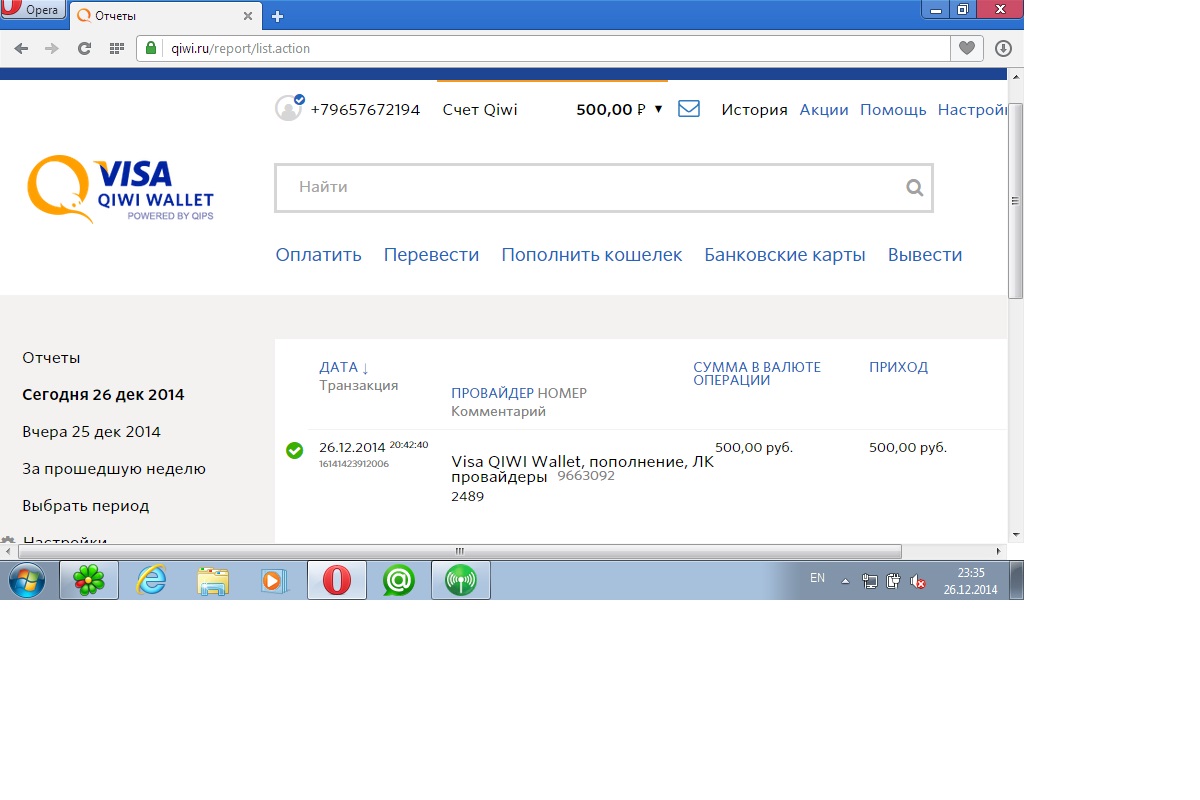
Task: Click the search magnifier icon
Action: tap(914, 187)
